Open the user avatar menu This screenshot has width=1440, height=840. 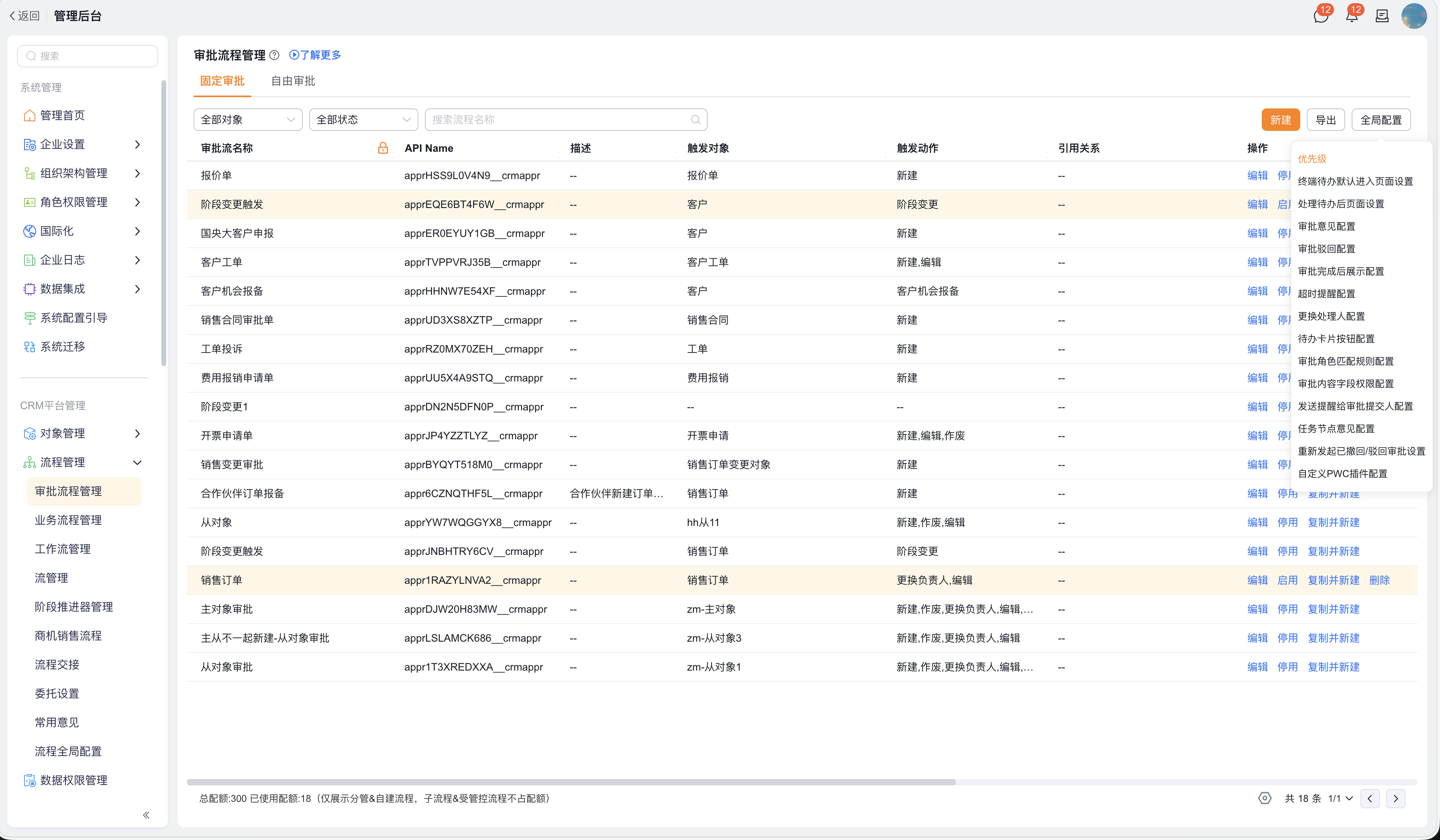pos(1414,16)
